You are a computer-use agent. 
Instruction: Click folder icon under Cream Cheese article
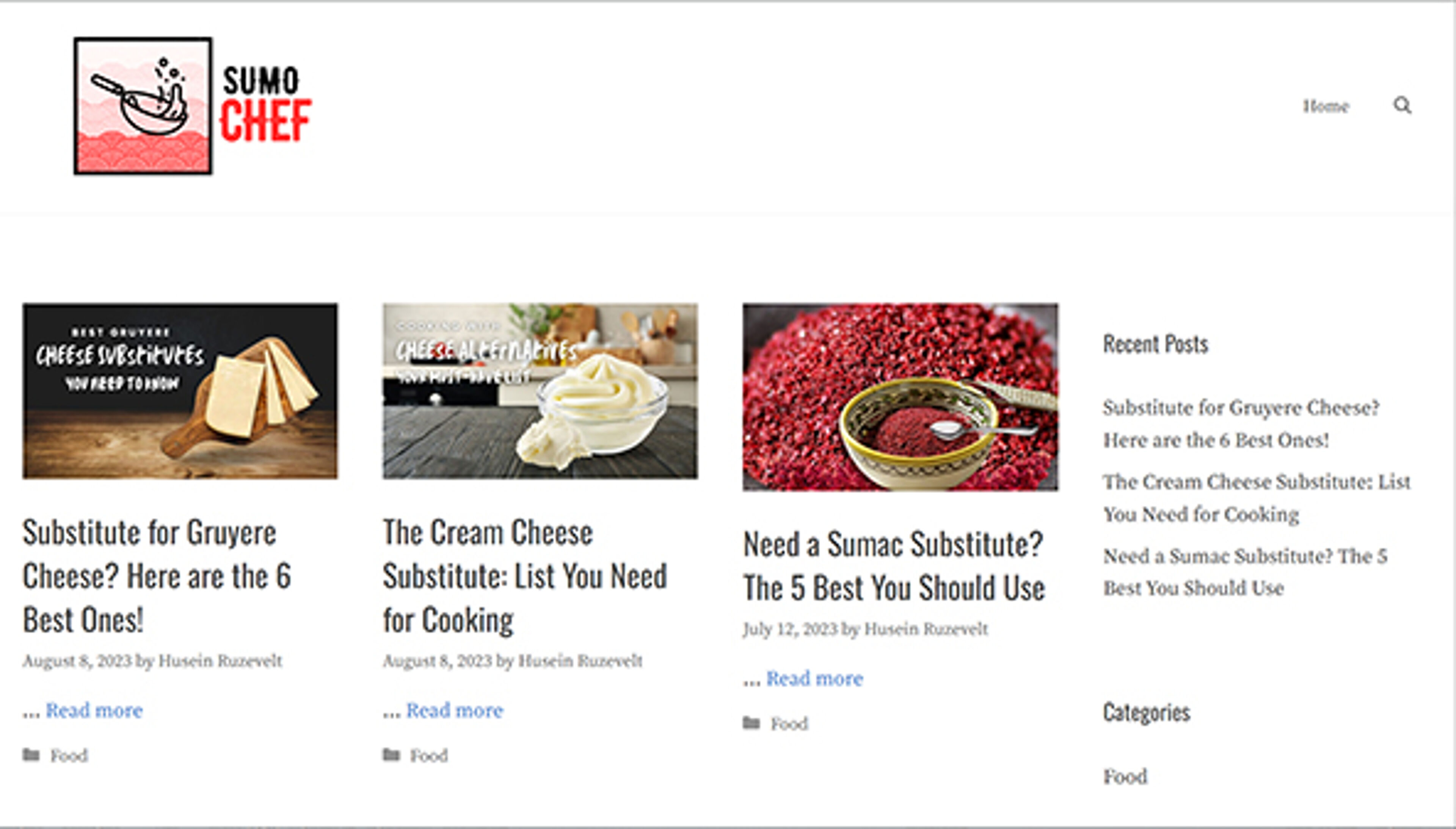pyautogui.click(x=392, y=755)
